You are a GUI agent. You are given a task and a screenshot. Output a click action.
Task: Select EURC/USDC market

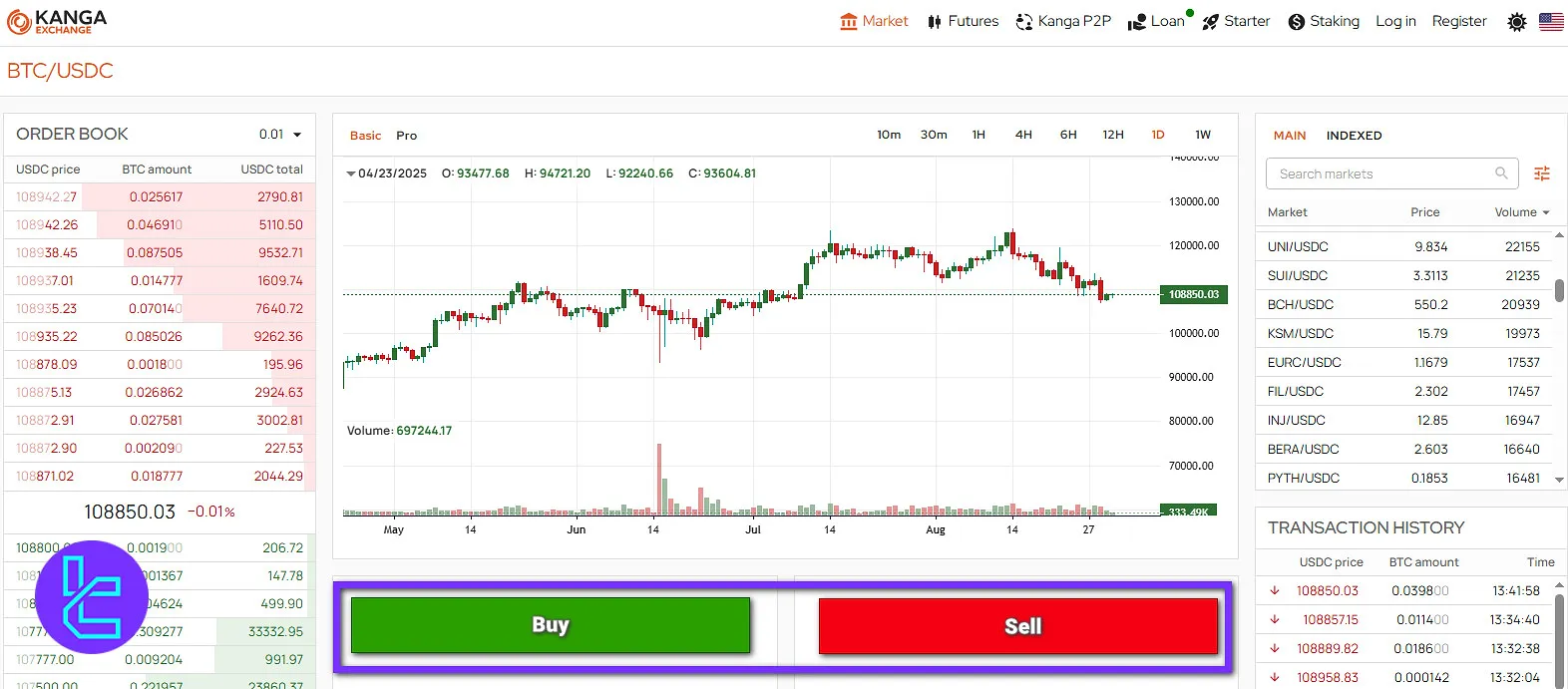1403,362
